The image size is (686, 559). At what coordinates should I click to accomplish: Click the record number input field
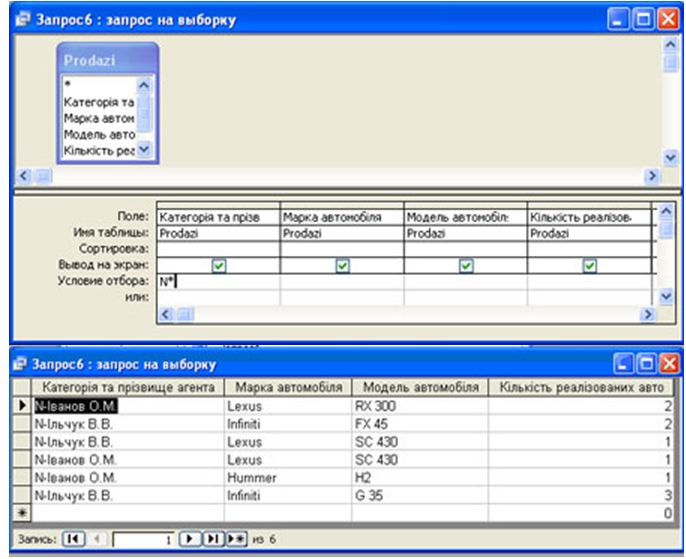[143, 539]
